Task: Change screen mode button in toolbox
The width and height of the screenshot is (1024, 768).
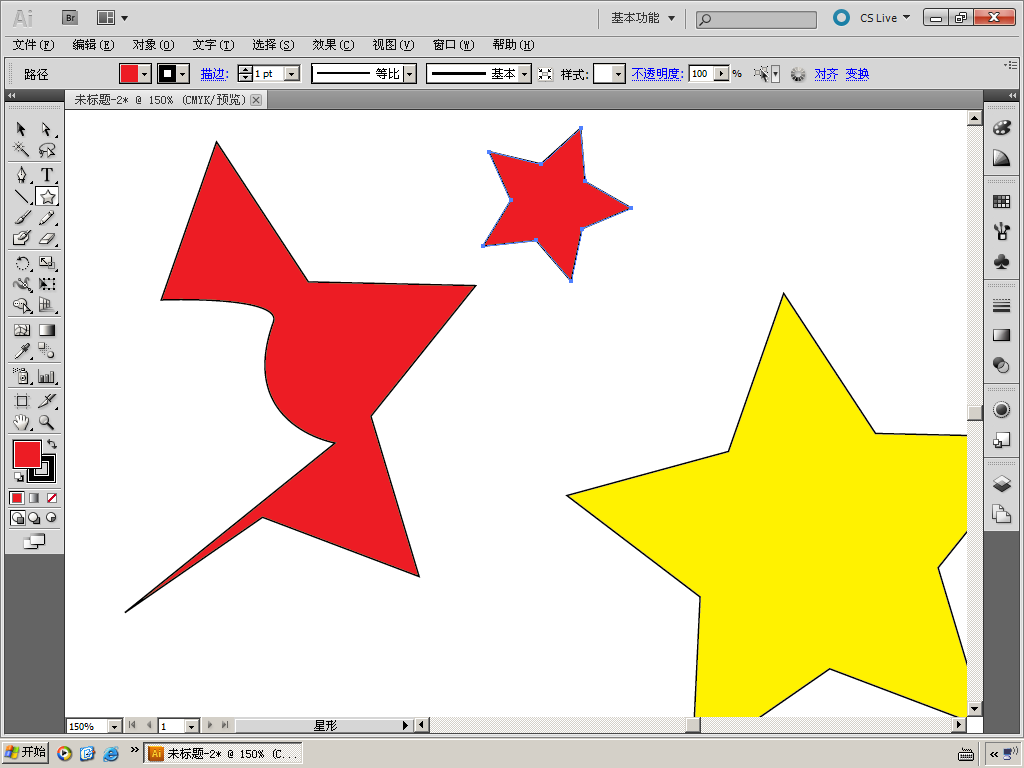Action: [x=34, y=541]
